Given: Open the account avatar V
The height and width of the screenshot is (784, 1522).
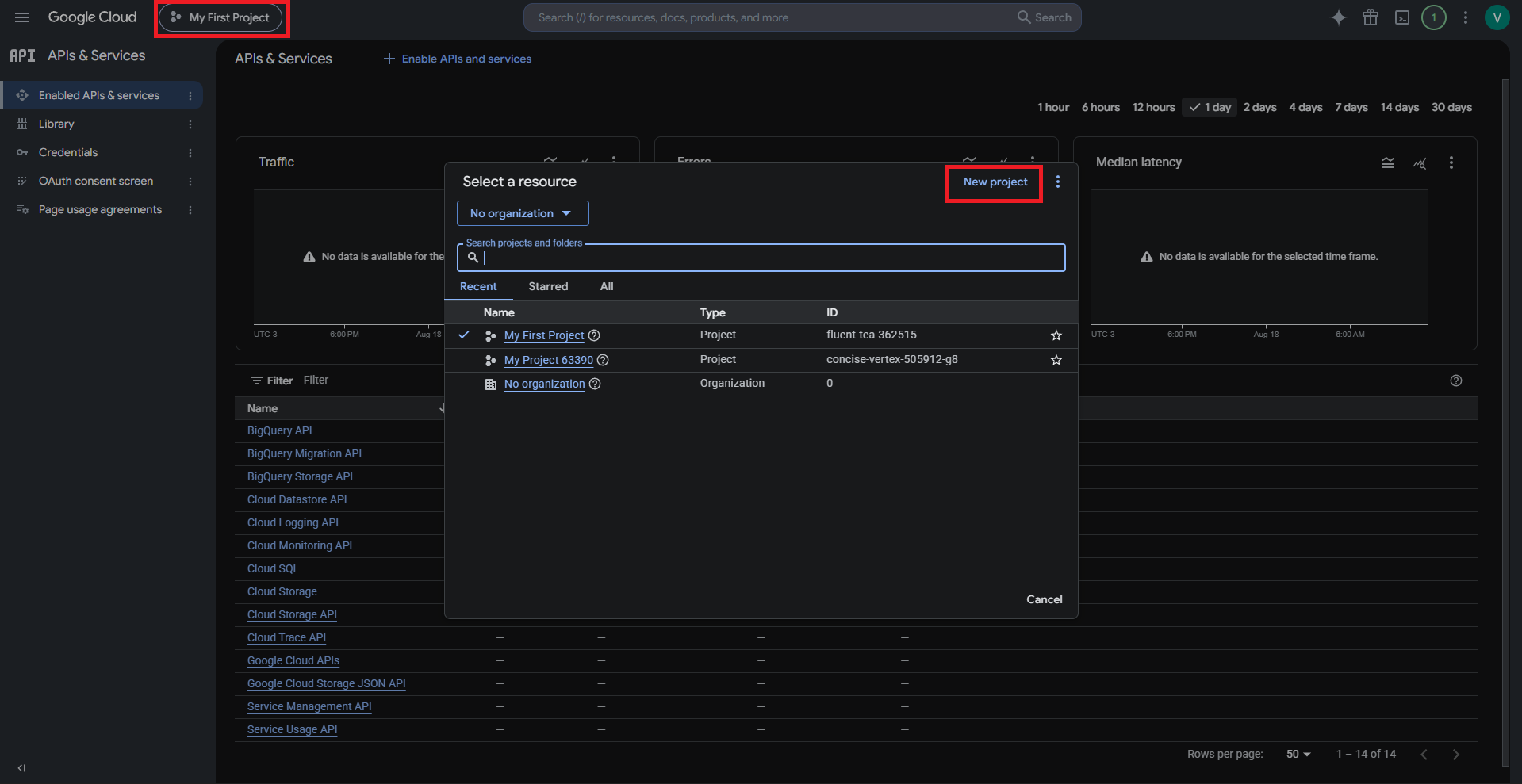Looking at the screenshot, I should pyautogui.click(x=1497, y=17).
